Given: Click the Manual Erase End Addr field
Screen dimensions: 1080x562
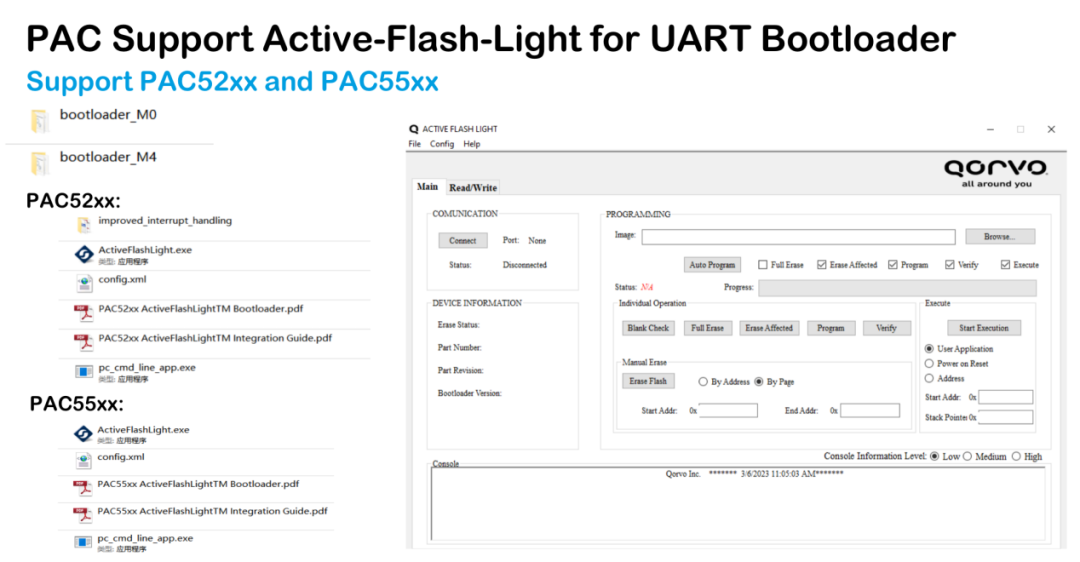Looking at the screenshot, I should [870, 410].
